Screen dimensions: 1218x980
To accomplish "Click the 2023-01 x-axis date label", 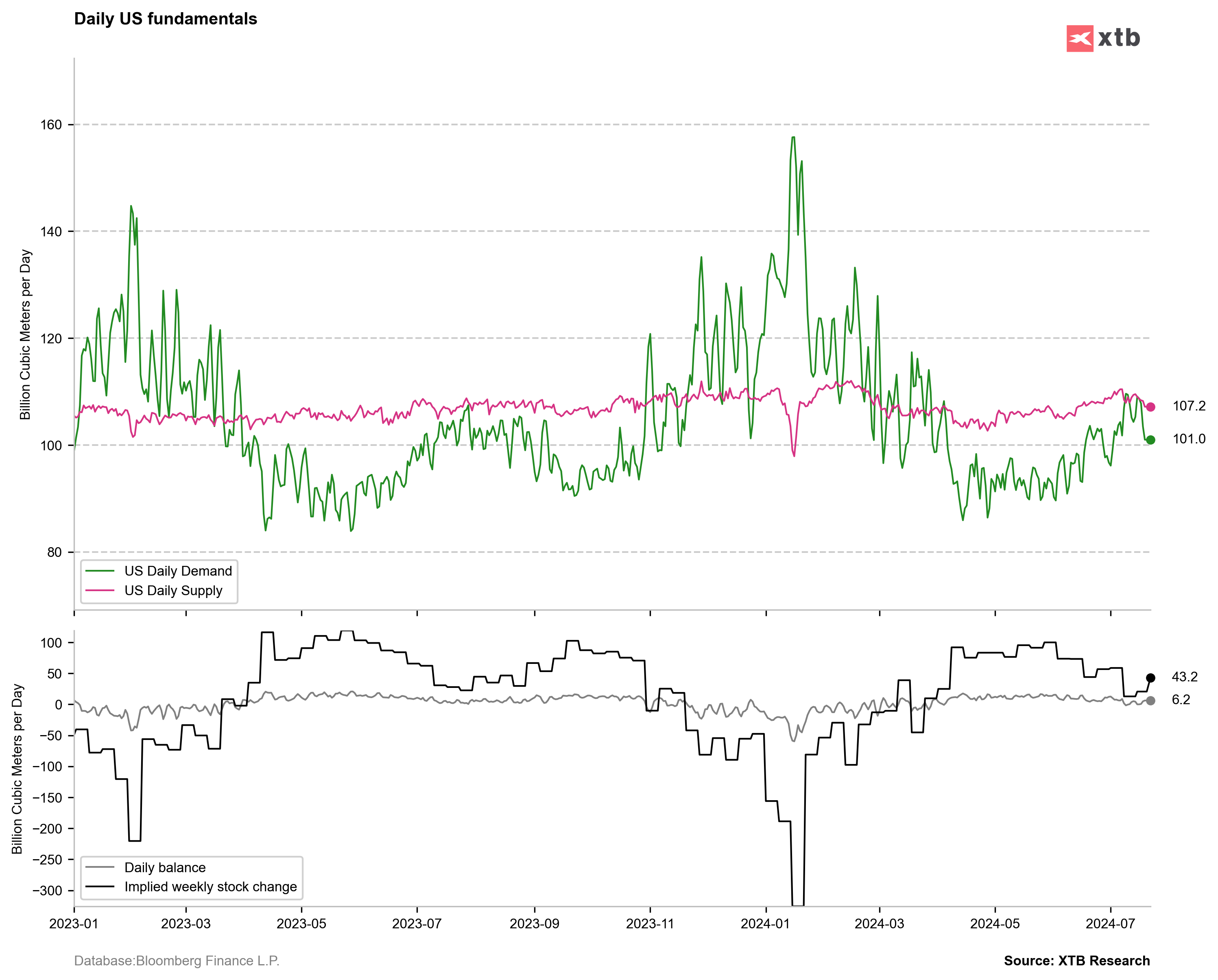I will click(74, 923).
